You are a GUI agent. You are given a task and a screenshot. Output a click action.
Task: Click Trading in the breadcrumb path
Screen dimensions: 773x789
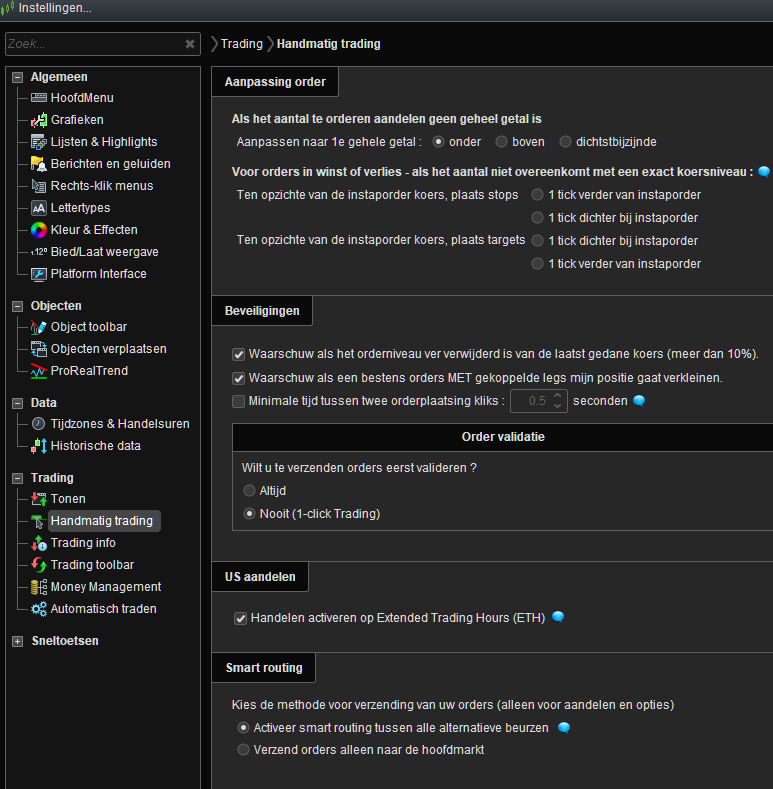click(x=241, y=44)
